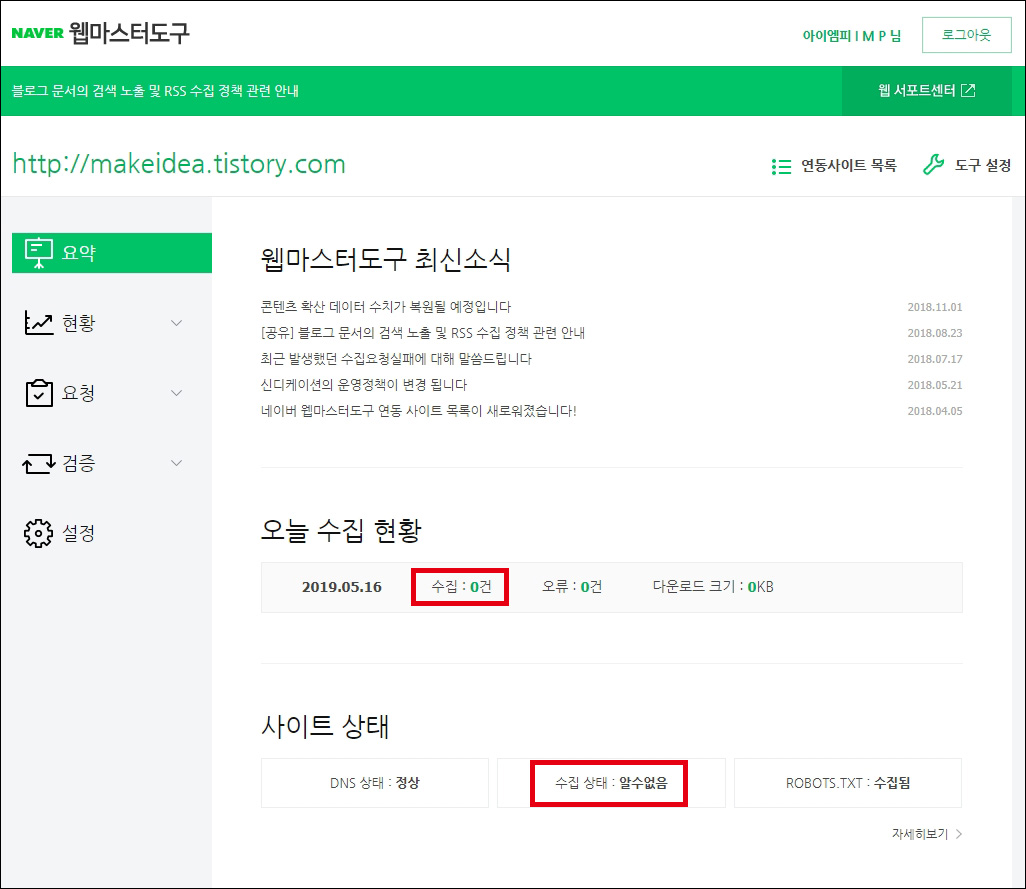Image resolution: width=1026 pixels, height=889 pixels.
Task: Click the 오류 : 0건 value
Action: coord(571,587)
